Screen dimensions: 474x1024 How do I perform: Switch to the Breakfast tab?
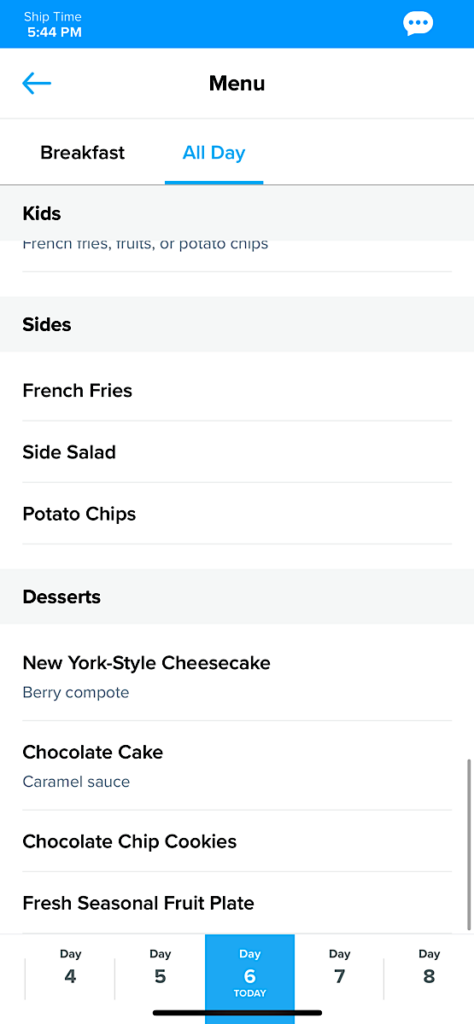pos(82,153)
